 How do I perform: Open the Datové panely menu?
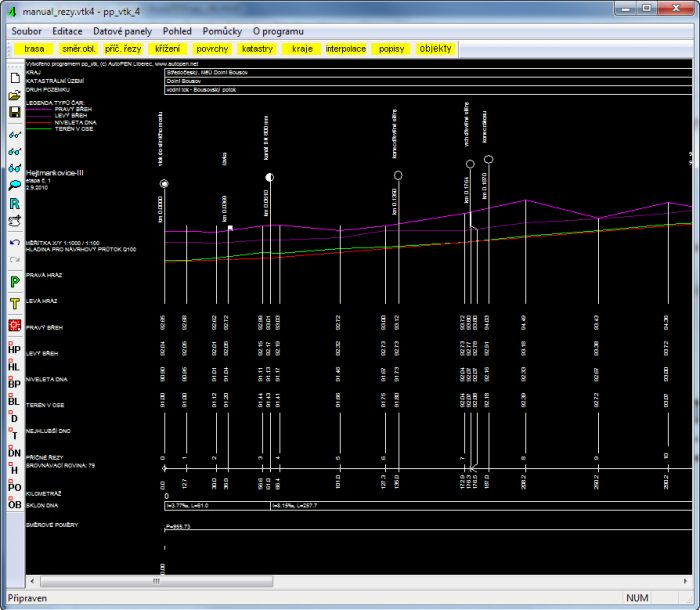point(122,31)
